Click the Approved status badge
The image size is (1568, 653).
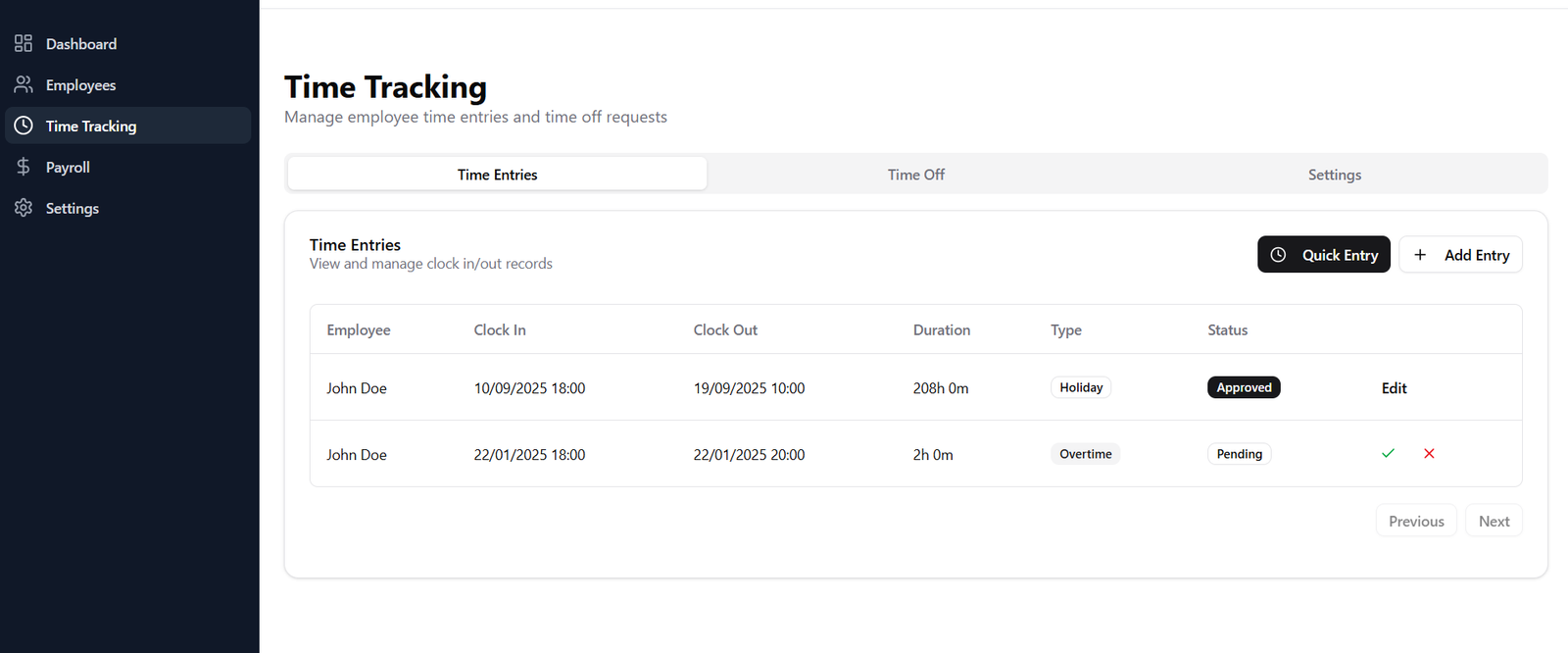click(1244, 387)
